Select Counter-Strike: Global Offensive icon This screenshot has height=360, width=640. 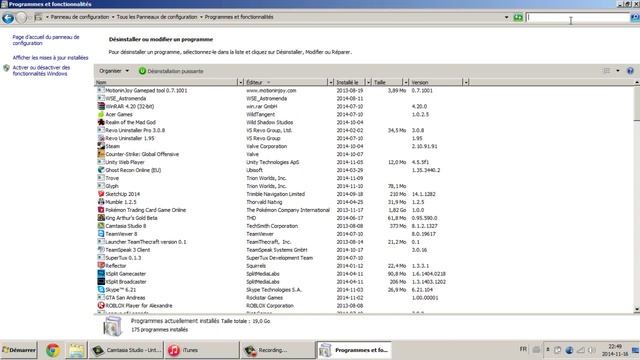[x=101, y=154]
